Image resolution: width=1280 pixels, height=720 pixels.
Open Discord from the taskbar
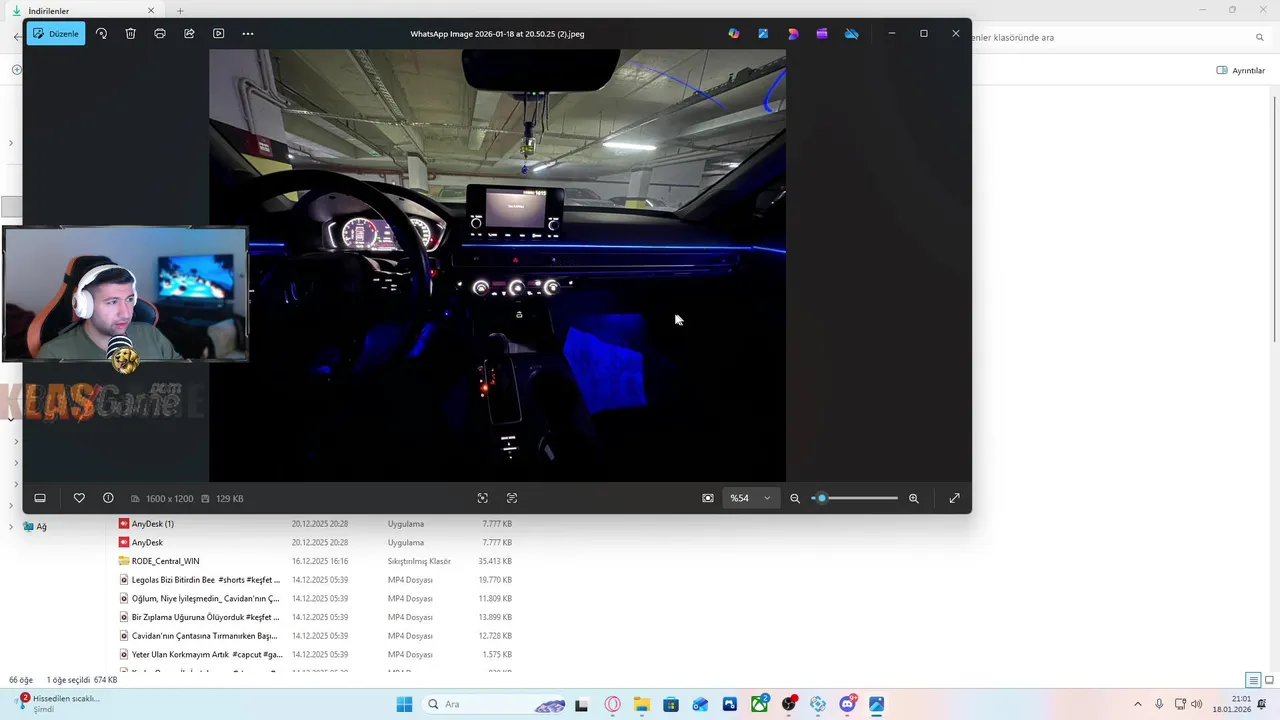click(848, 704)
